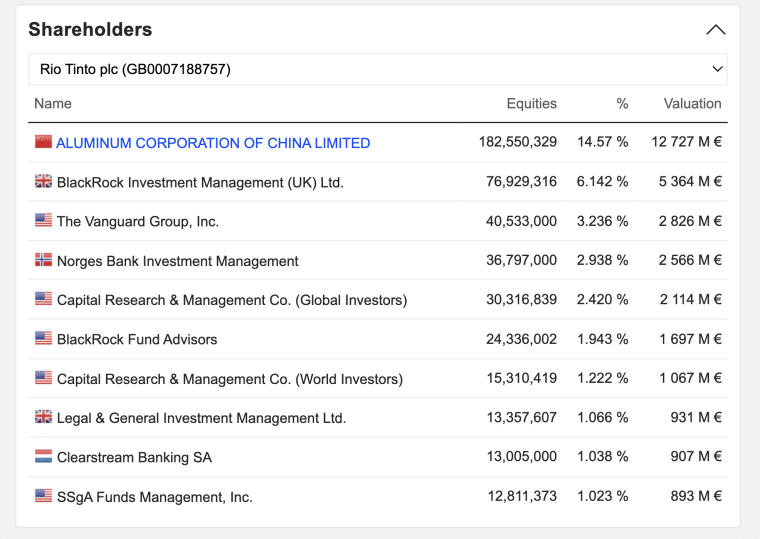Click US flag beside Capital Research Global Investors
760x539 pixels.
43,299
